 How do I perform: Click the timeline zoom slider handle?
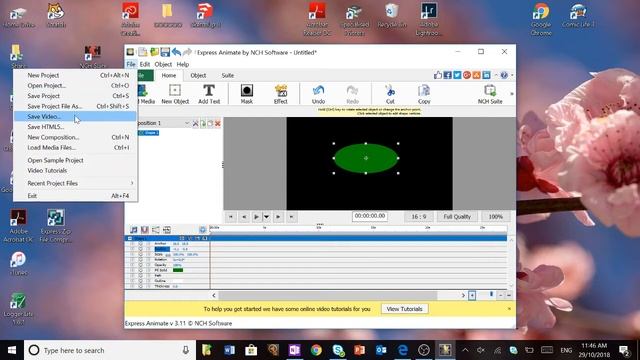click(x=491, y=294)
